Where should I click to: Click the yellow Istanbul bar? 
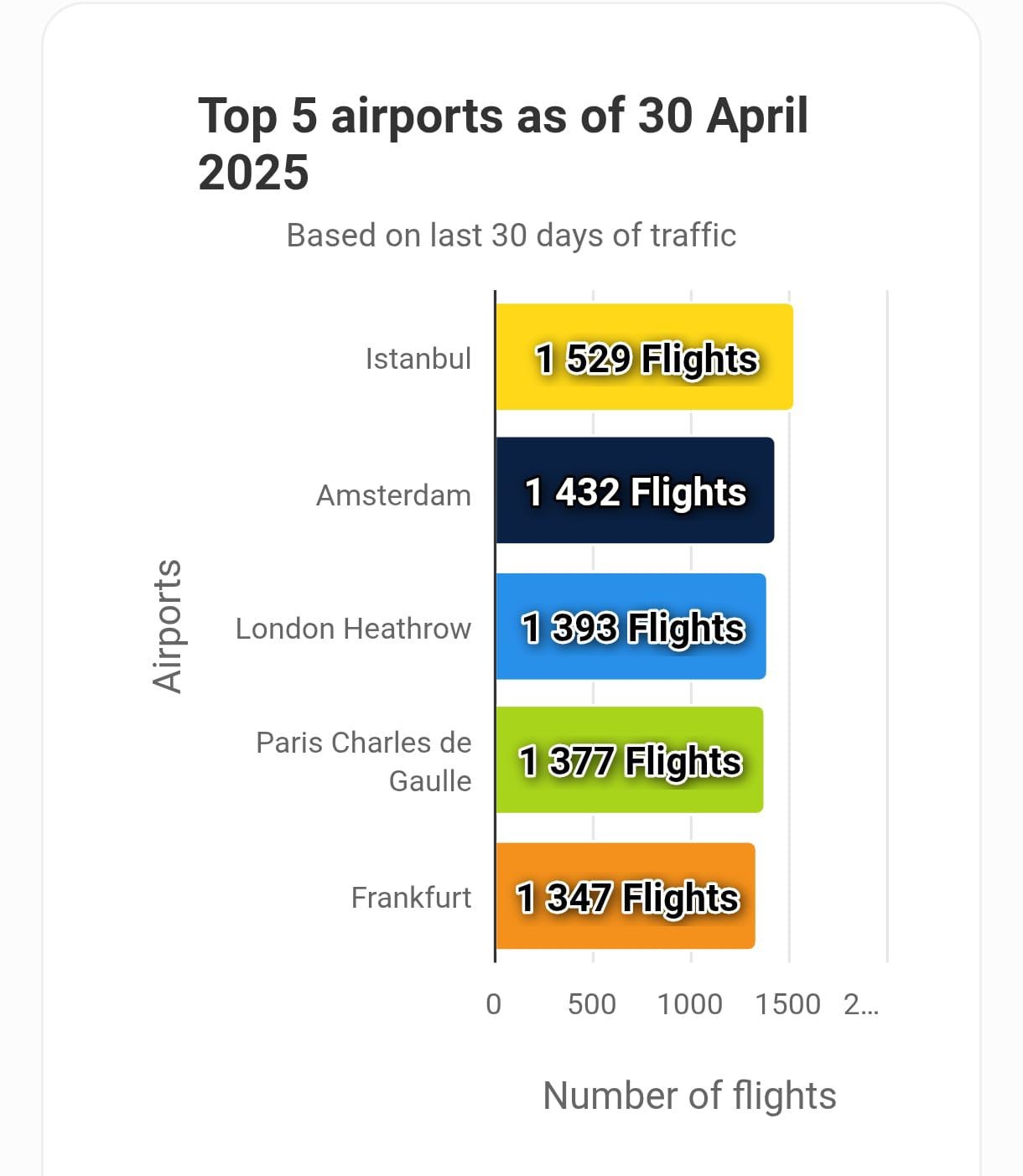click(644, 357)
